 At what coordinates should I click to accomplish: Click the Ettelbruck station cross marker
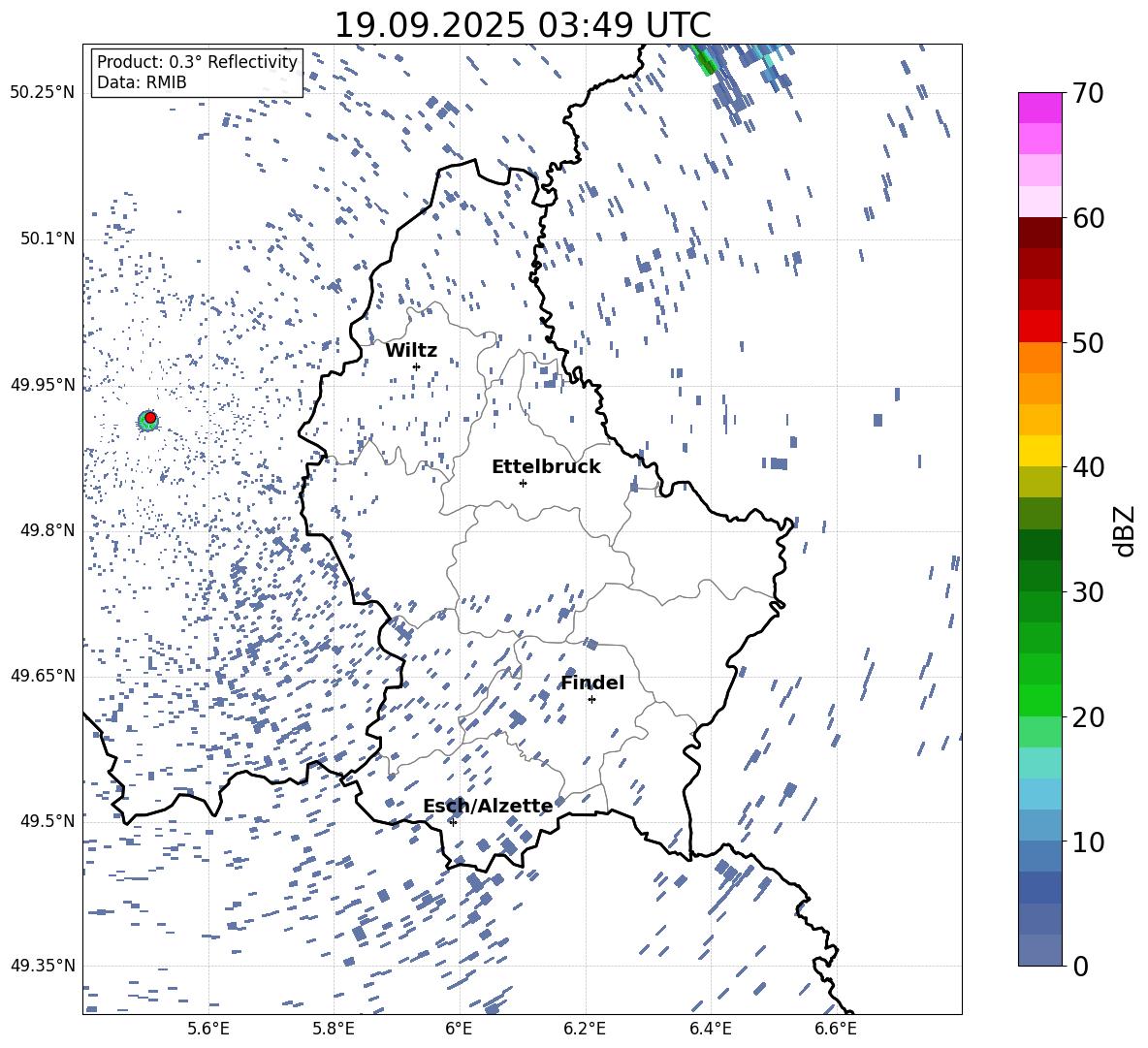pos(523,483)
